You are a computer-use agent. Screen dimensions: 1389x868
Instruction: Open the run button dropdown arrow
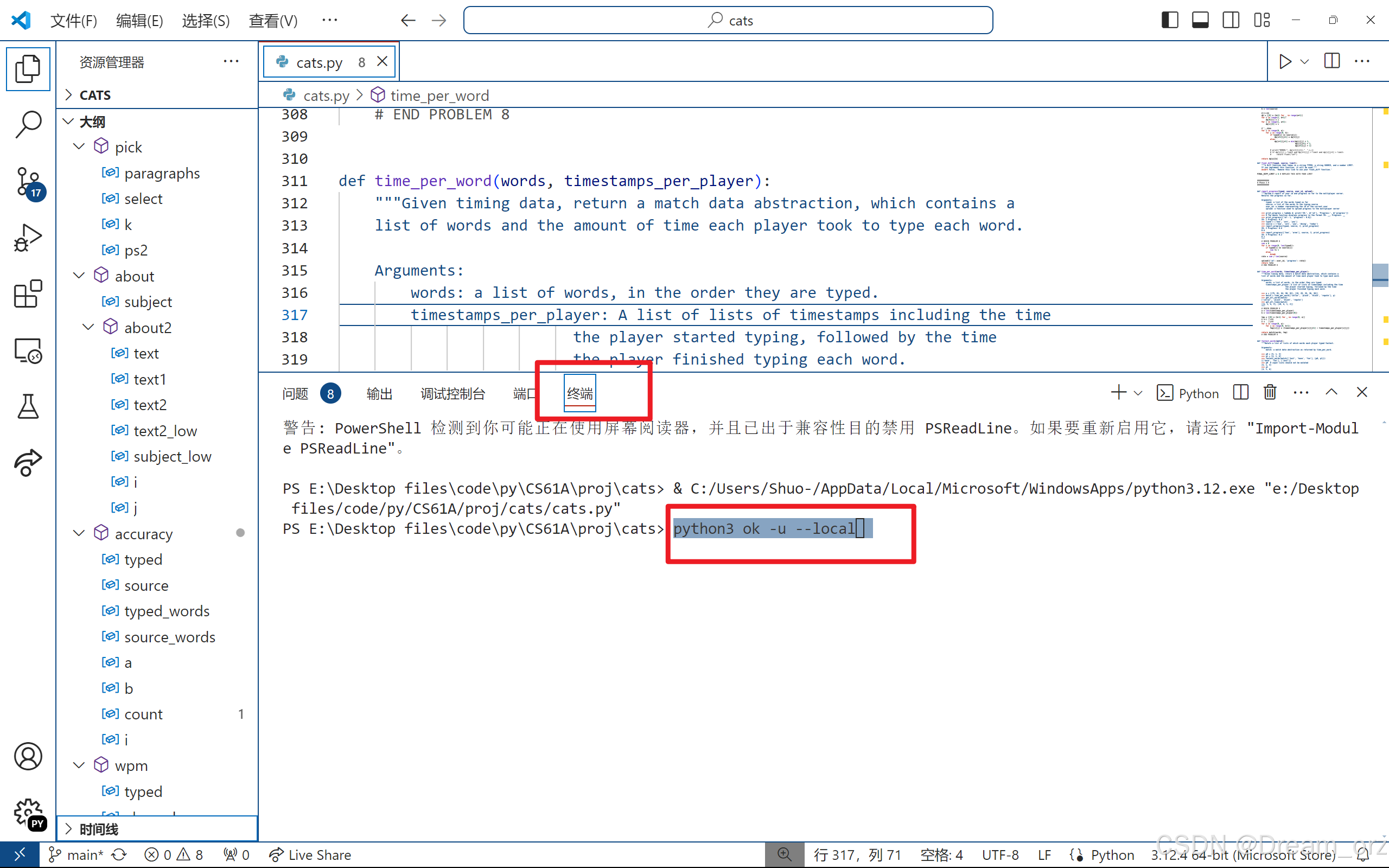click(x=1303, y=61)
